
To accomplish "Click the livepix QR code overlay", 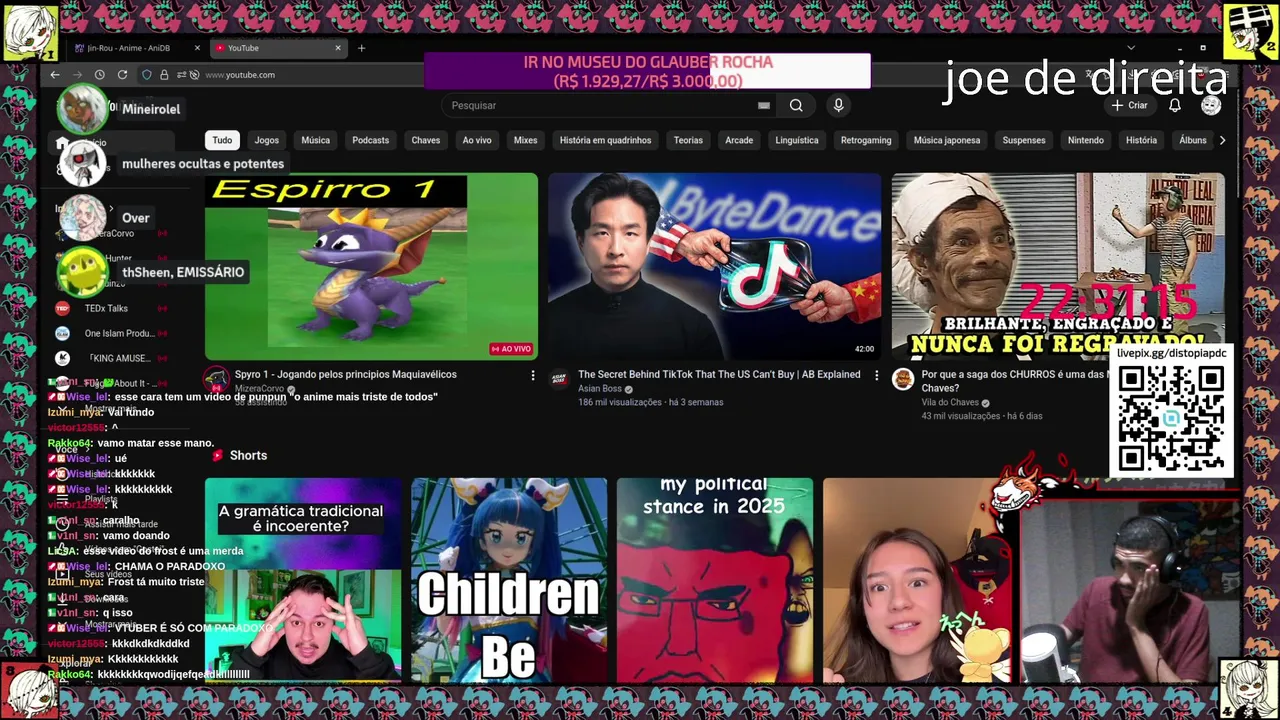I will click(x=1171, y=419).
